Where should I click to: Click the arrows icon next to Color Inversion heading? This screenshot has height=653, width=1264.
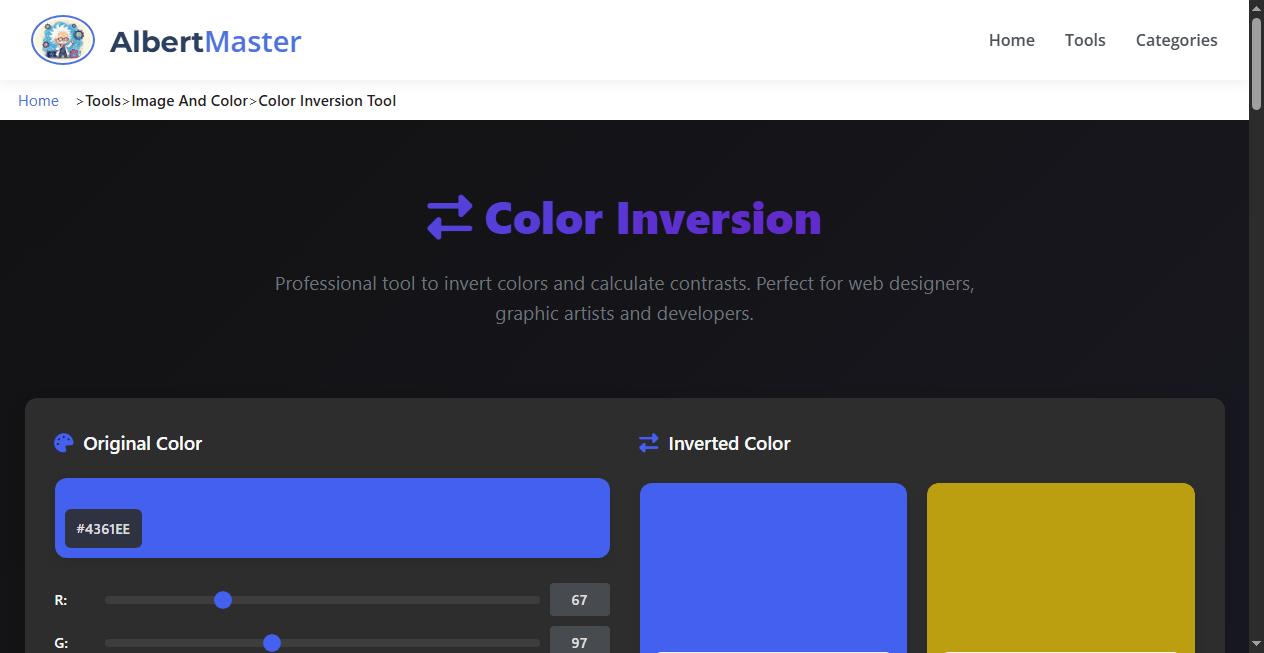(448, 217)
